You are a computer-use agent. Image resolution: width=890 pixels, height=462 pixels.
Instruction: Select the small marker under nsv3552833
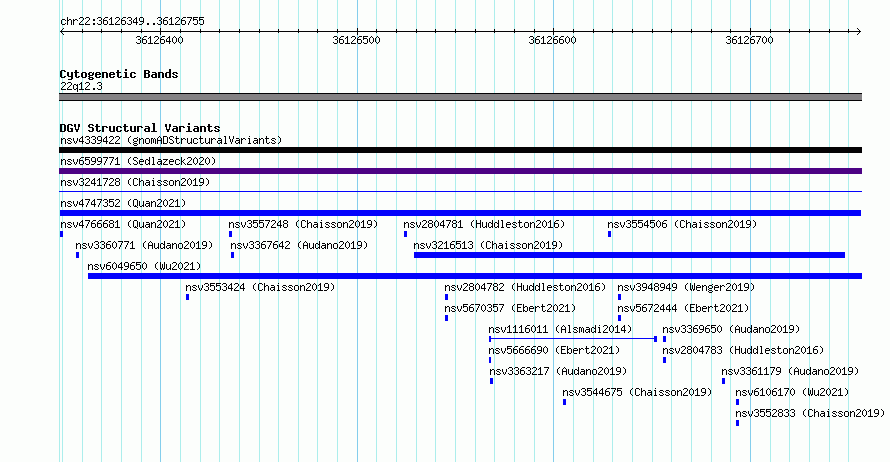(x=737, y=423)
